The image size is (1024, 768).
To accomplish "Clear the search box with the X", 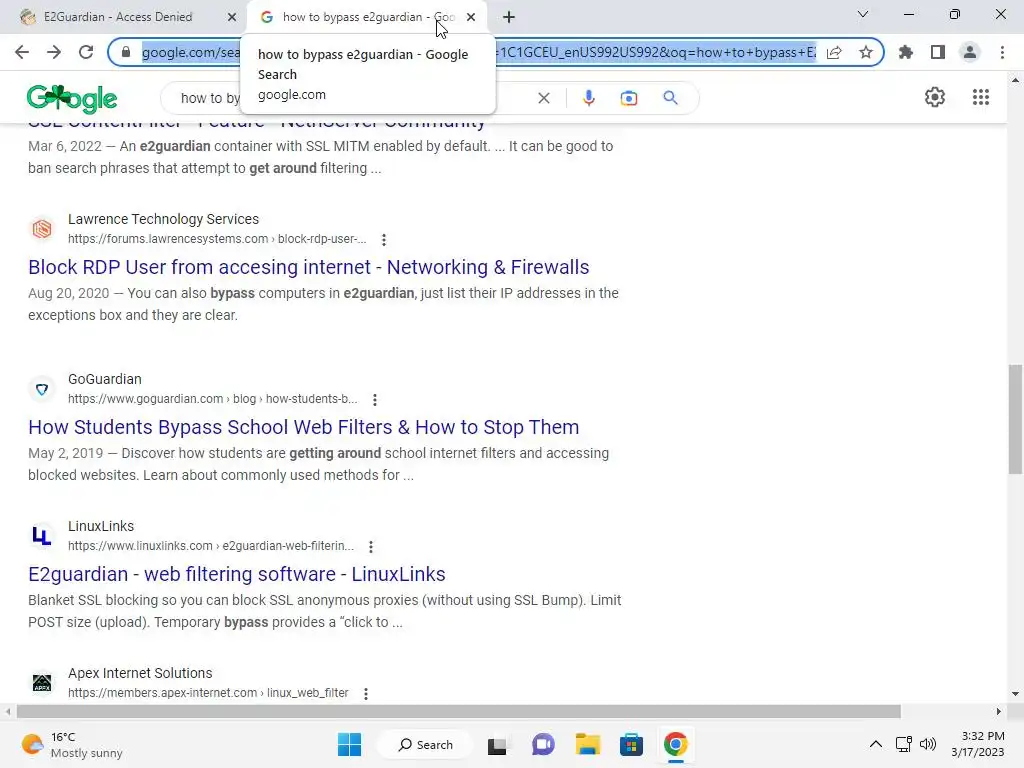I will coord(543,98).
